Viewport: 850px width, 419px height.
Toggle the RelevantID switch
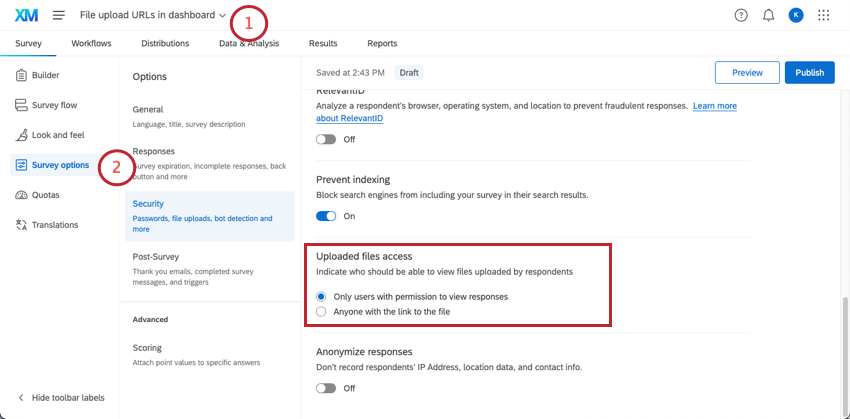(x=326, y=139)
